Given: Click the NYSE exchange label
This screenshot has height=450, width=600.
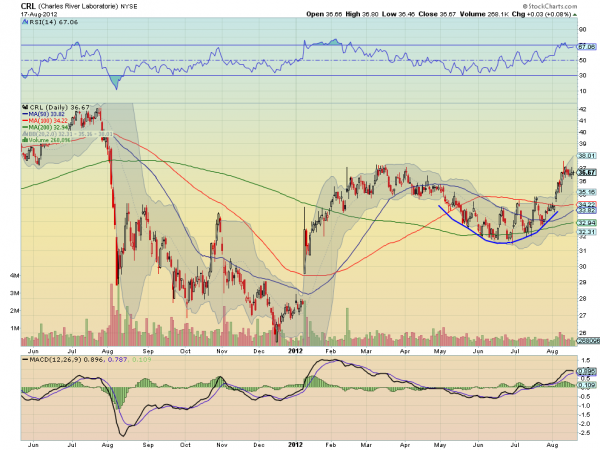Looking at the screenshot, I should click(x=129, y=7).
